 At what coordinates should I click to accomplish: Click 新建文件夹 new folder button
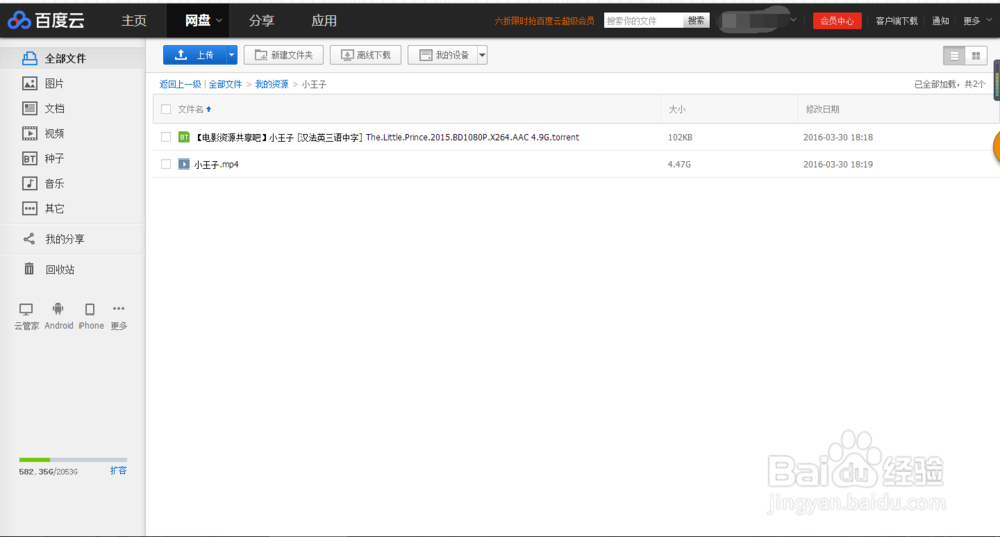(284, 55)
